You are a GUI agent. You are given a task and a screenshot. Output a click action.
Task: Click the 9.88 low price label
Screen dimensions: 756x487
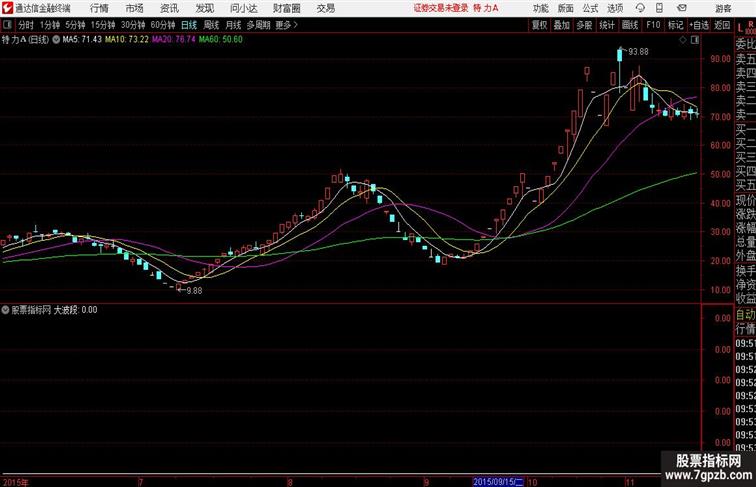point(194,291)
